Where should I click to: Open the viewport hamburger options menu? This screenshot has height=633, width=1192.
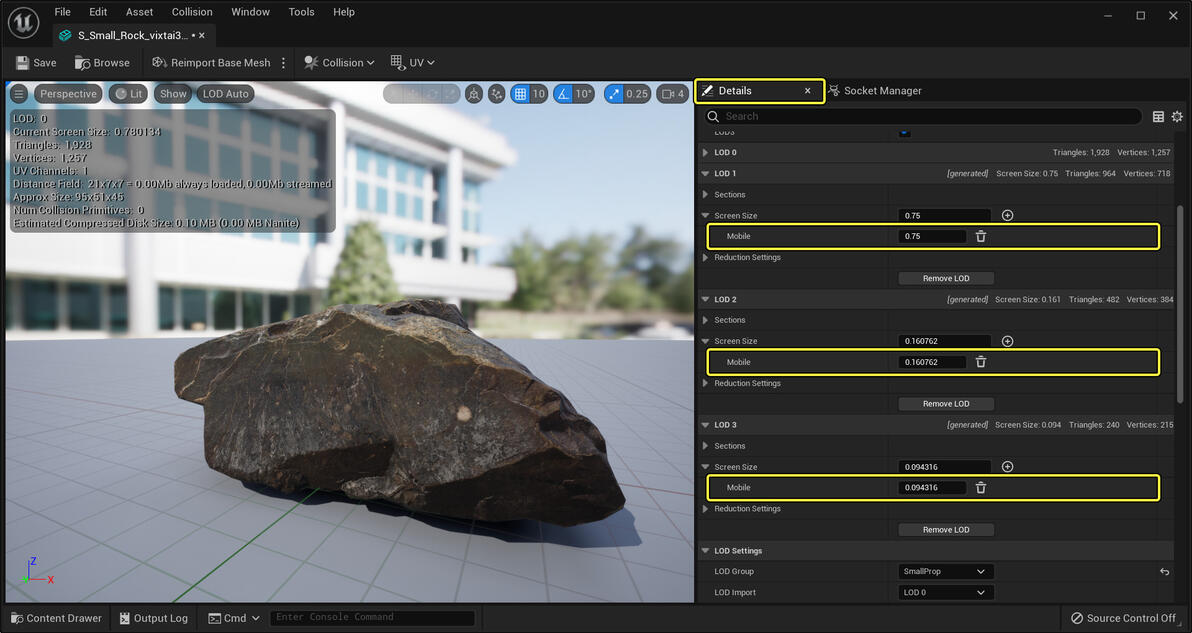point(19,94)
